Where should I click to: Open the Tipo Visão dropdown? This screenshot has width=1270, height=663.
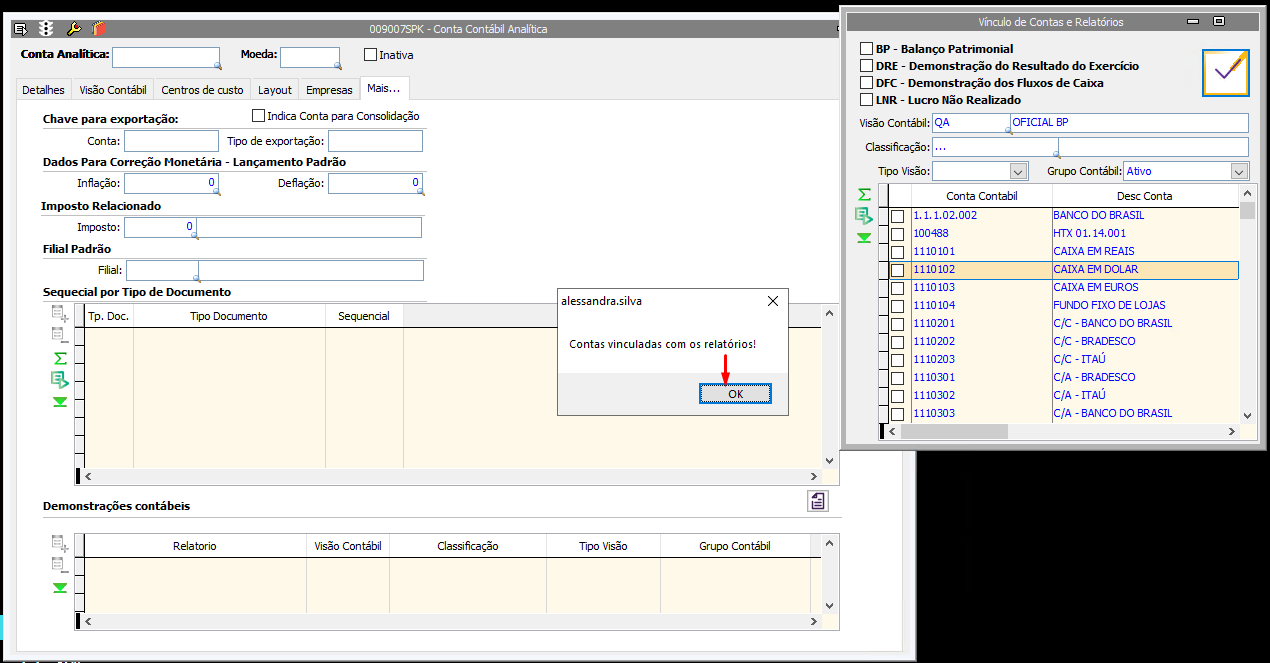pyautogui.click(x=1019, y=172)
